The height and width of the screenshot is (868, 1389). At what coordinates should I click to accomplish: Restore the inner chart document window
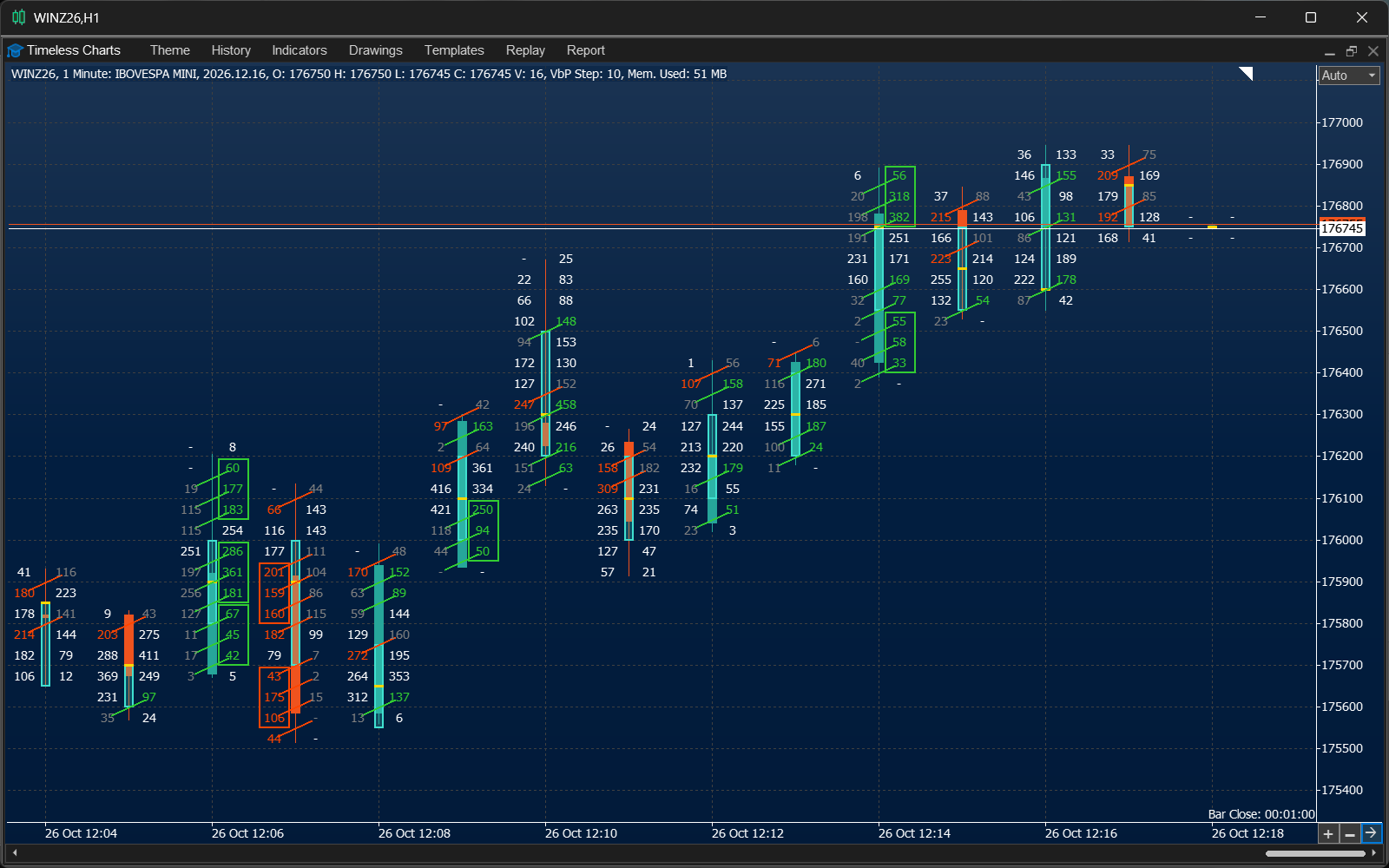click(1351, 51)
